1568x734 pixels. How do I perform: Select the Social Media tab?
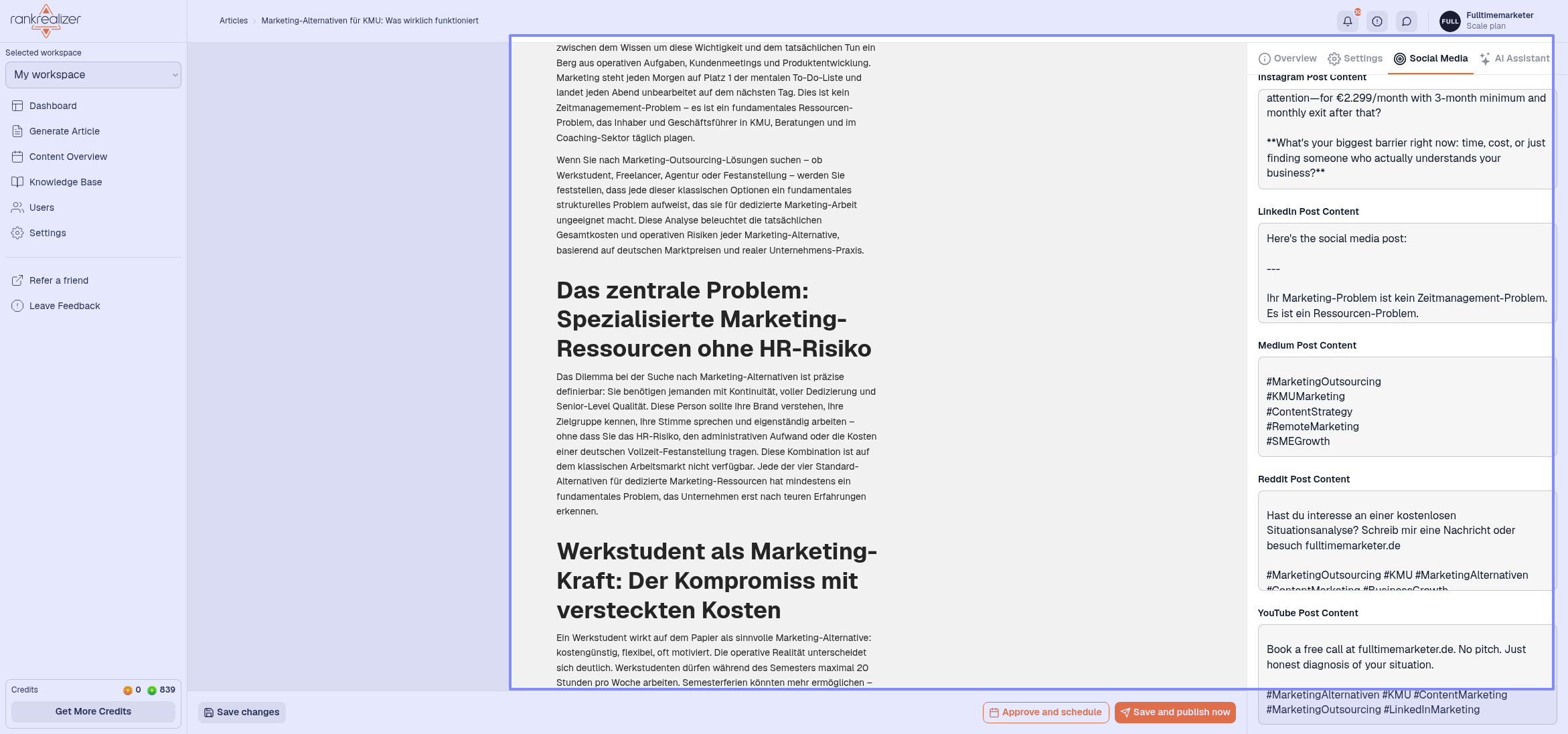click(x=1431, y=58)
